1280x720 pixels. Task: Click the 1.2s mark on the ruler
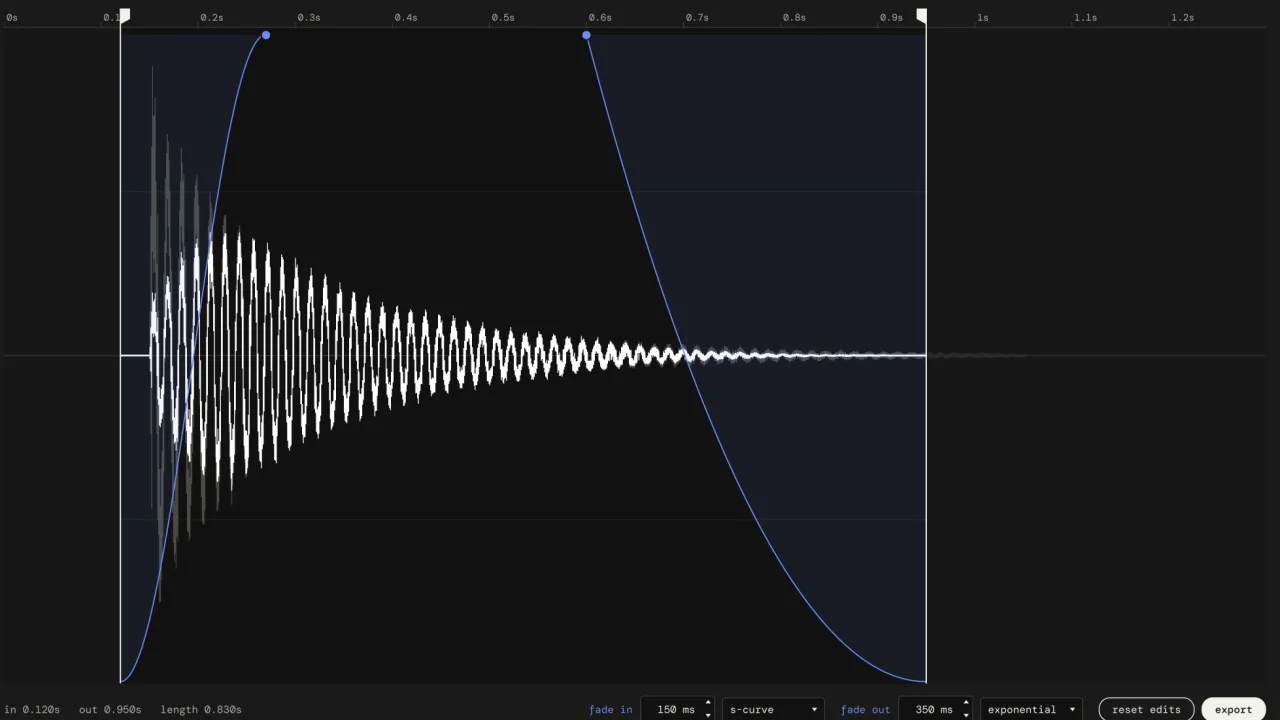(1182, 17)
